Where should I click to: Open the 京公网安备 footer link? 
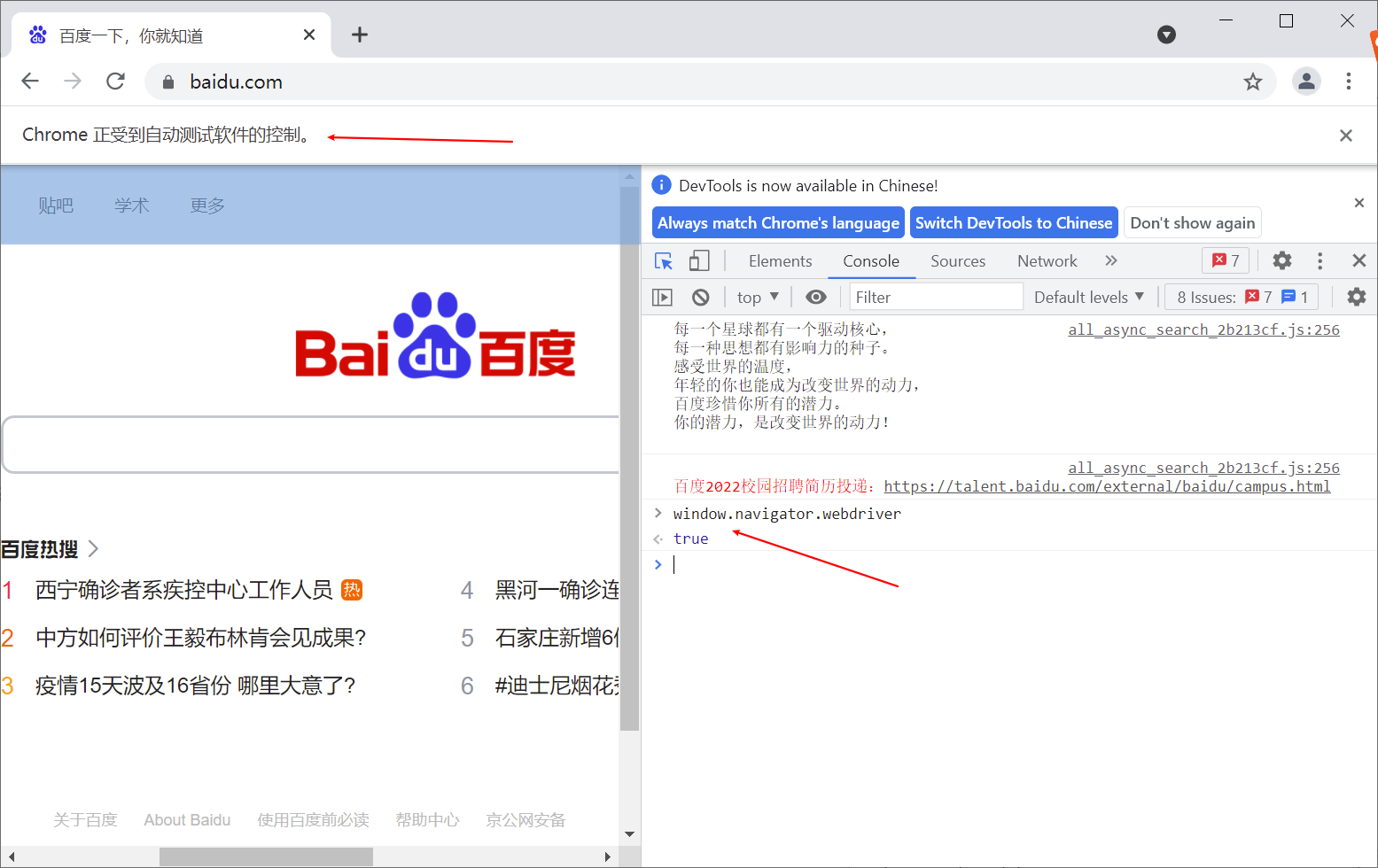526,820
